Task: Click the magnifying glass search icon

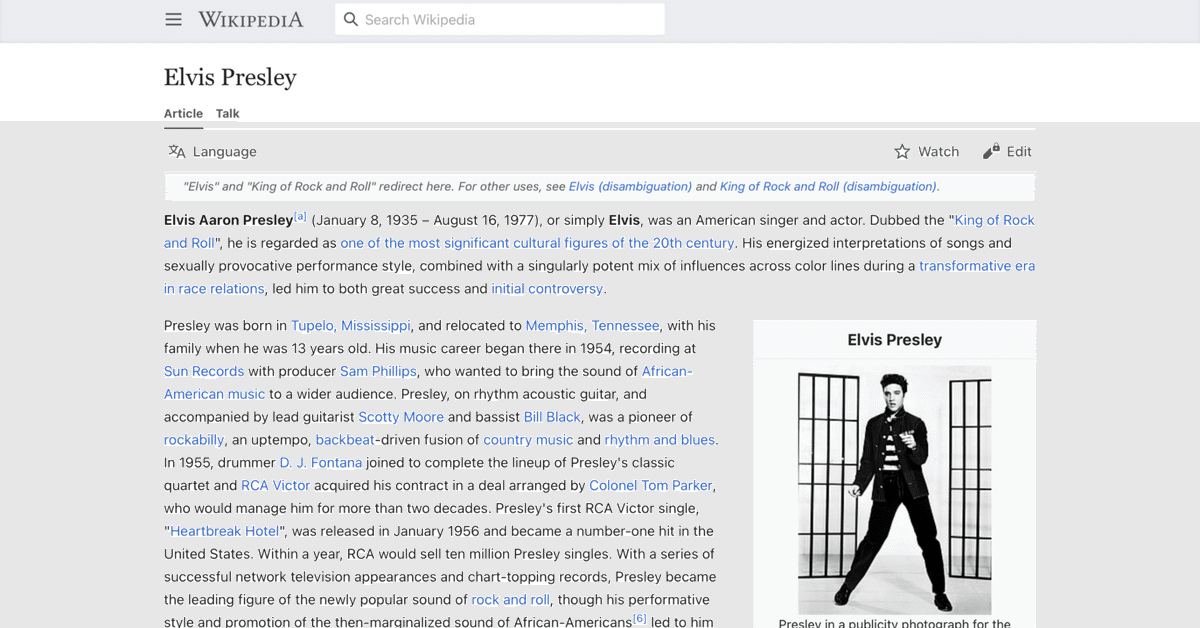Action: [x=351, y=19]
